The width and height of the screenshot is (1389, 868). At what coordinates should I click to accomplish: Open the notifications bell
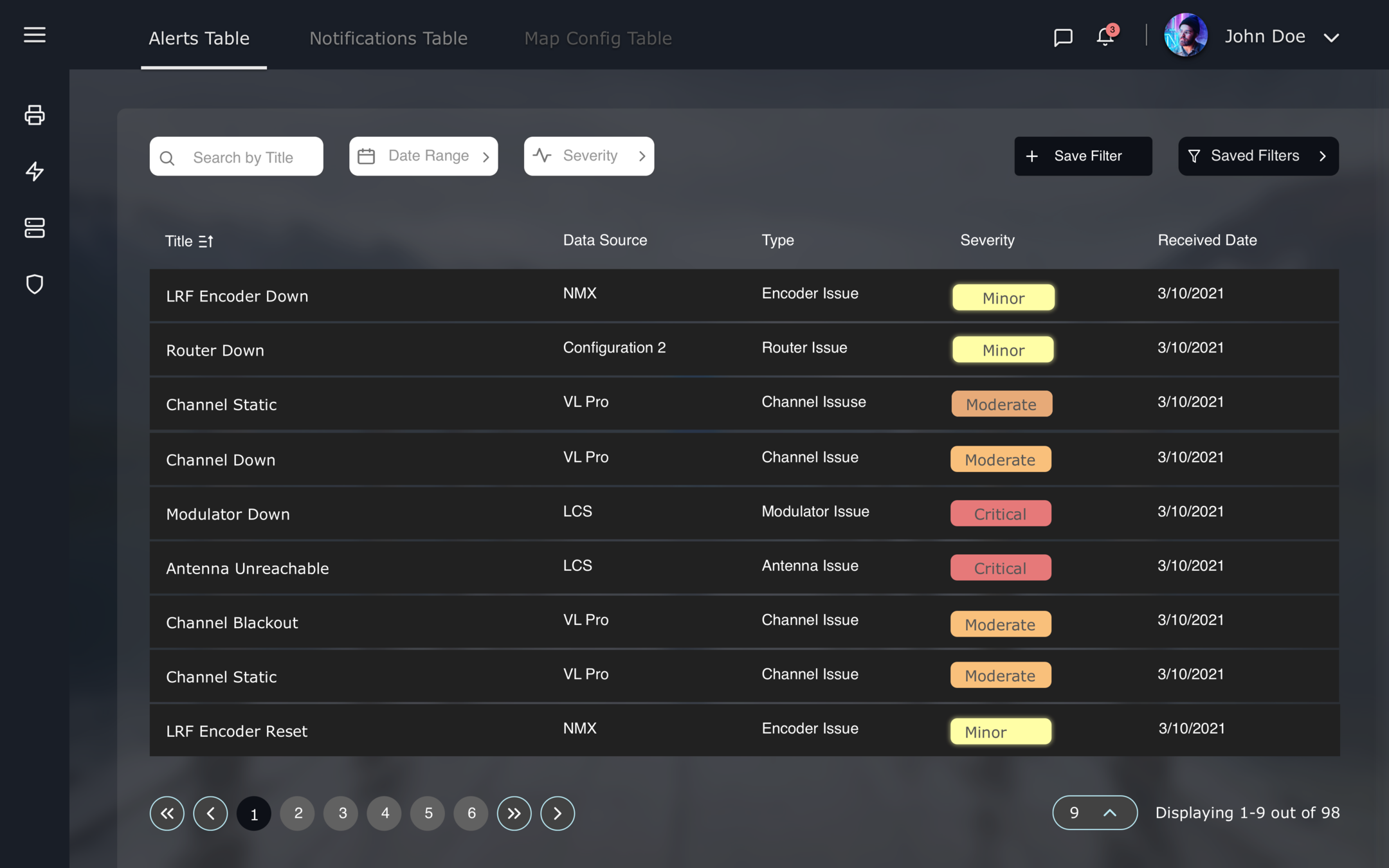coord(1105,37)
